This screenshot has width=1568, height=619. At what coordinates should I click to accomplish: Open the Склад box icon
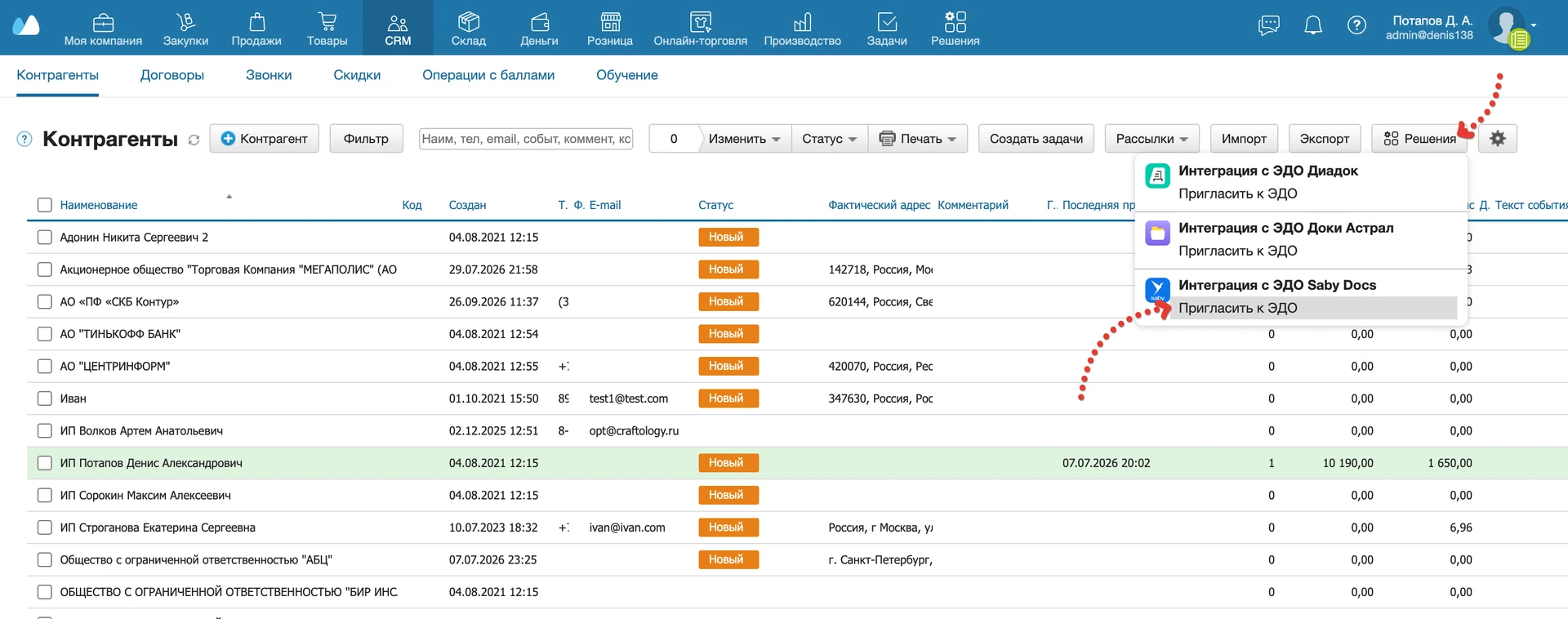(469, 29)
